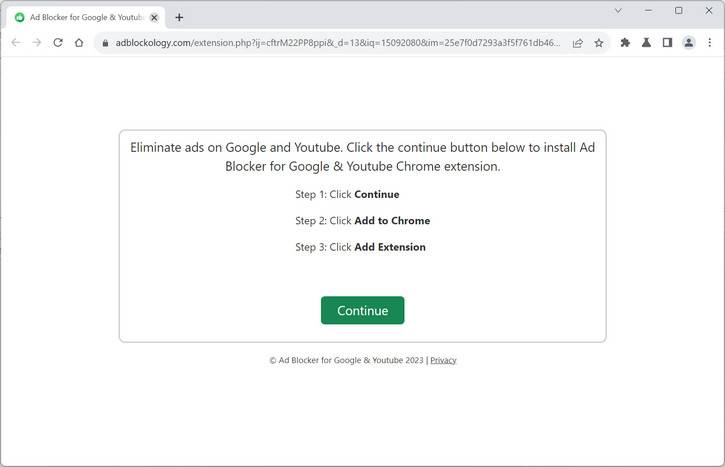The width and height of the screenshot is (725, 467).
Task: Select the Ad Blocker for Google & Youtube tab
Action: click(x=80, y=17)
